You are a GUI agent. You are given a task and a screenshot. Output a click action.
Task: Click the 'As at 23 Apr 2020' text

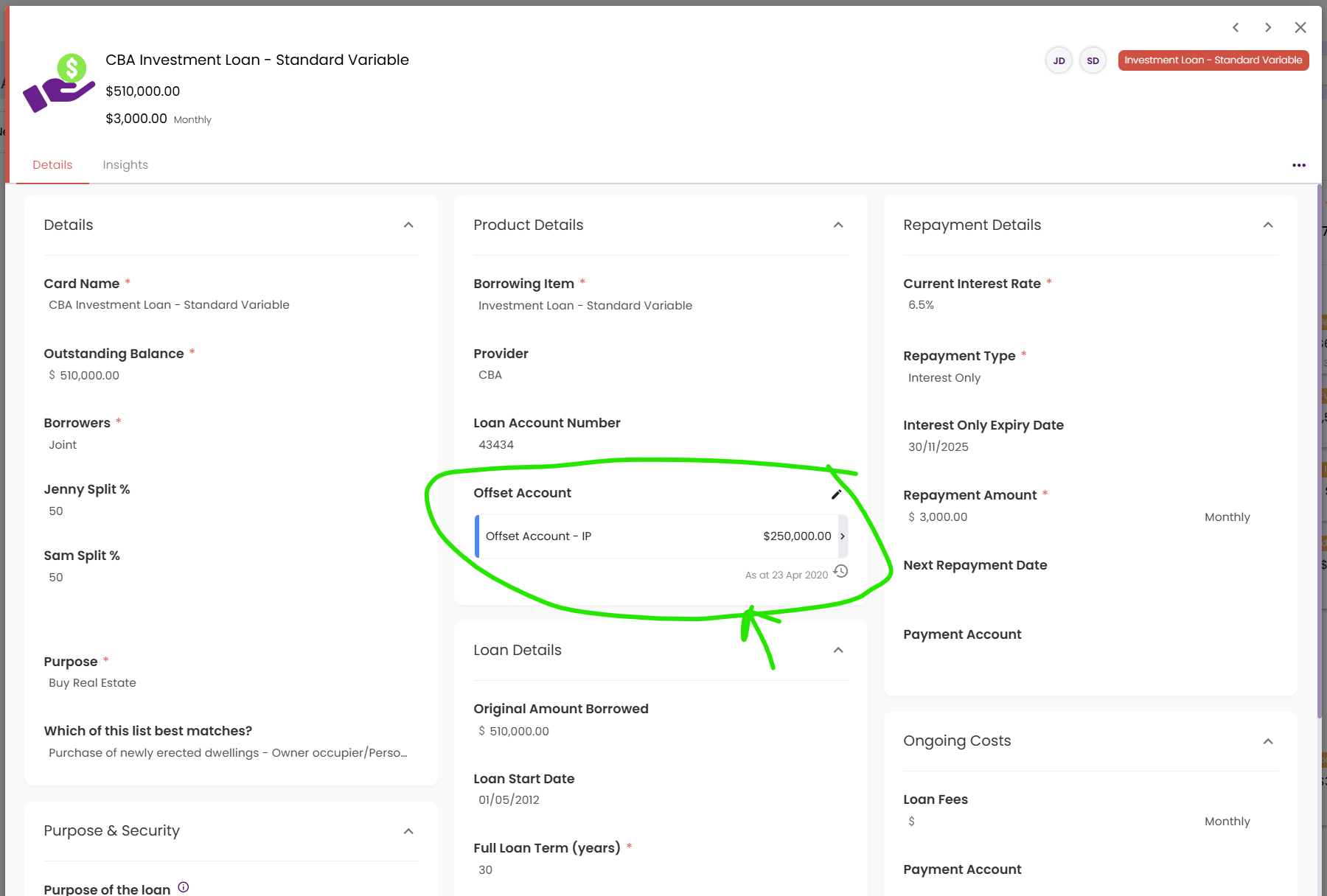click(x=787, y=575)
